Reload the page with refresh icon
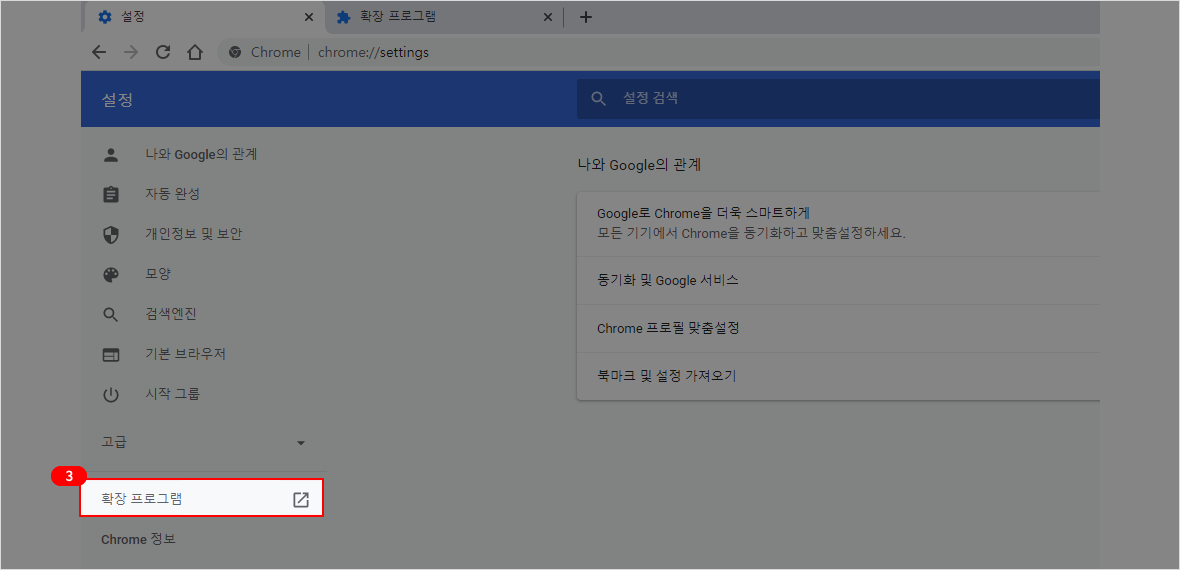Screen dimensions: 1180x570 163,52
